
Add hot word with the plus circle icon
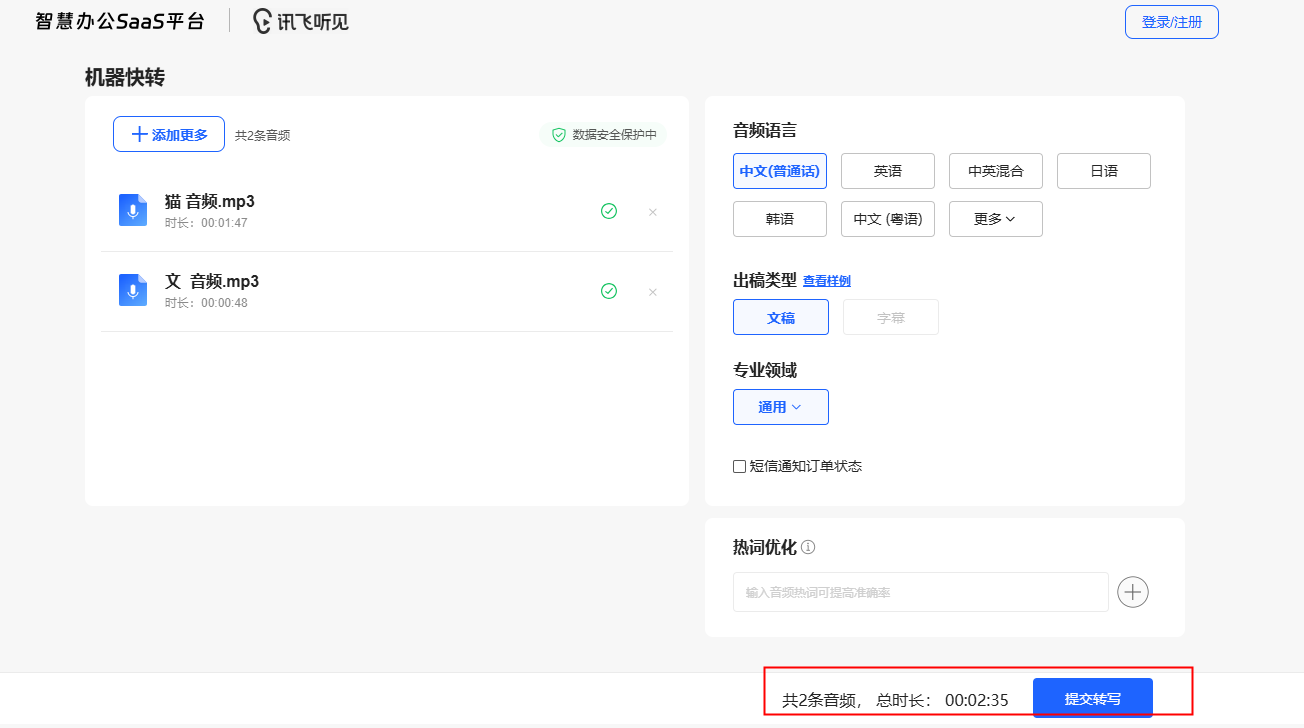tap(1133, 592)
